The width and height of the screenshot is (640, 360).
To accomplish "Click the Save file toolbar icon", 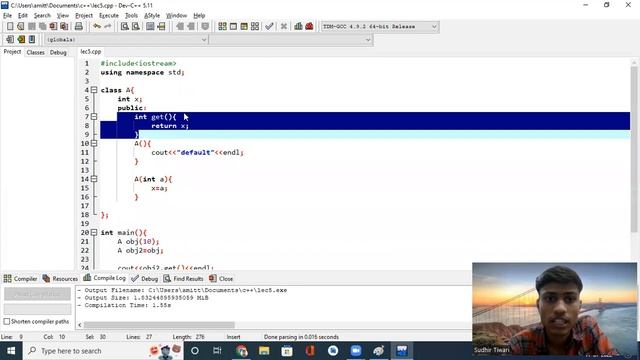I will click(x=31, y=27).
